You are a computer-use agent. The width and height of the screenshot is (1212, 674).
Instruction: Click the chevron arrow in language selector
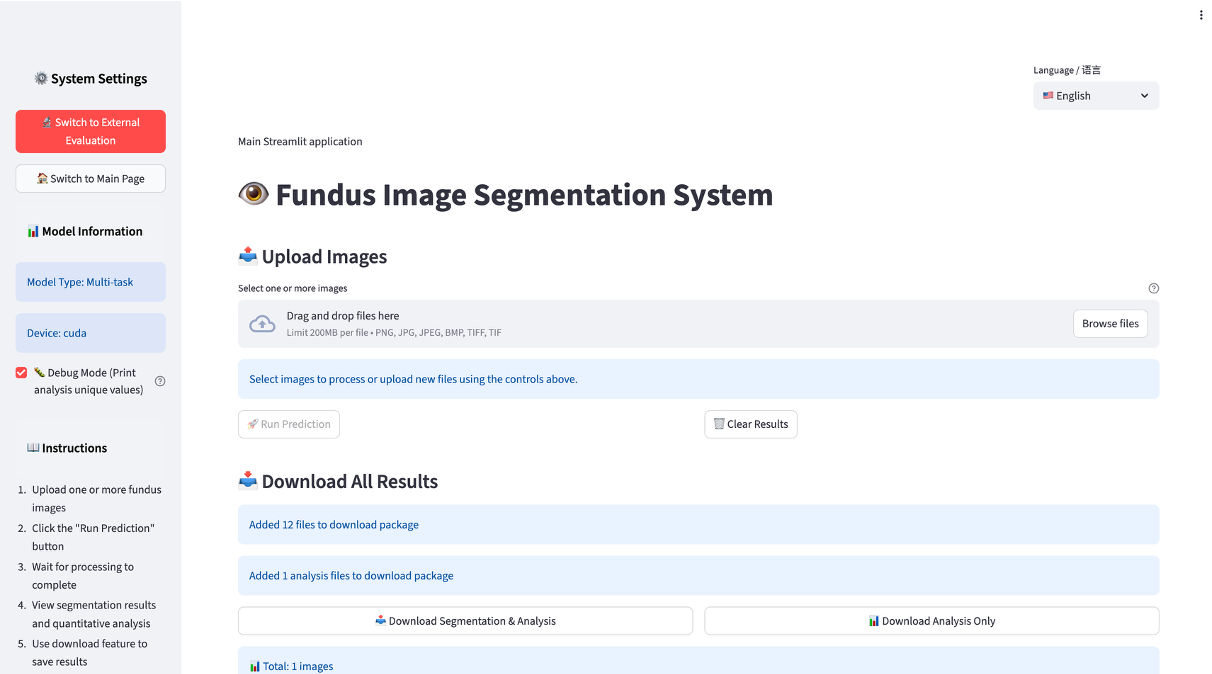pyautogui.click(x=1144, y=96)
